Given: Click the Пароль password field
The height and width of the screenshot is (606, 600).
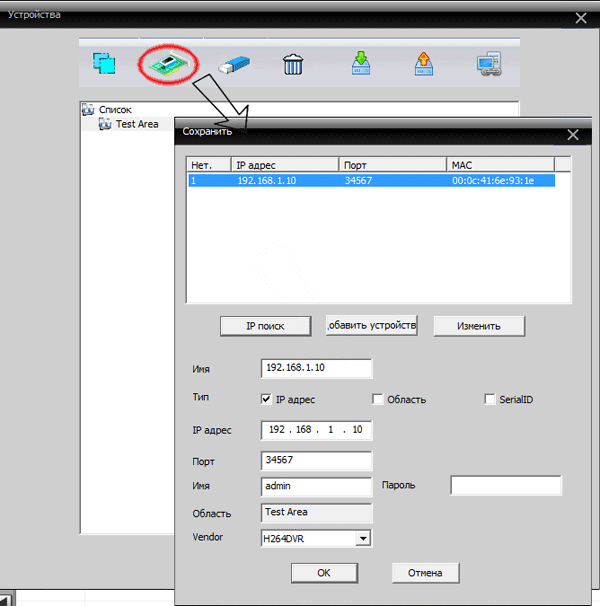Looking at the screenshot, I should [506, 485].
